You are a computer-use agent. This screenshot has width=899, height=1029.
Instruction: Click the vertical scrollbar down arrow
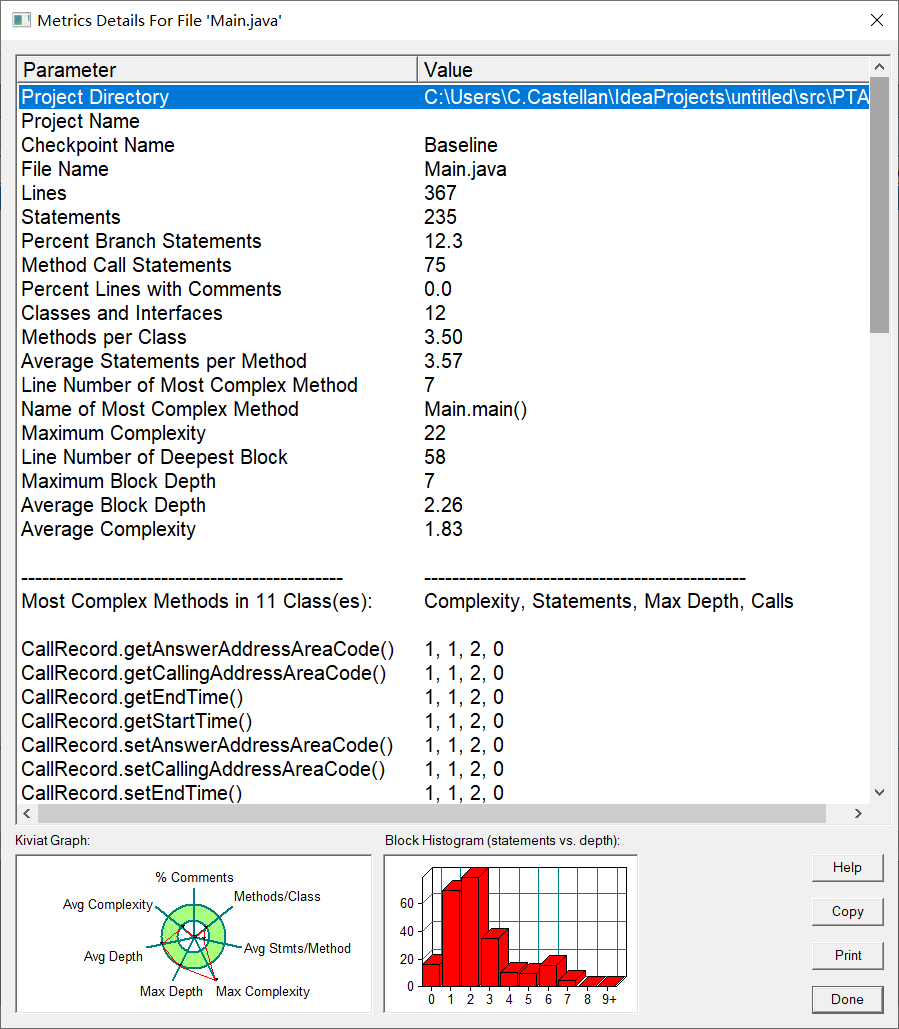tap(879, 793)
